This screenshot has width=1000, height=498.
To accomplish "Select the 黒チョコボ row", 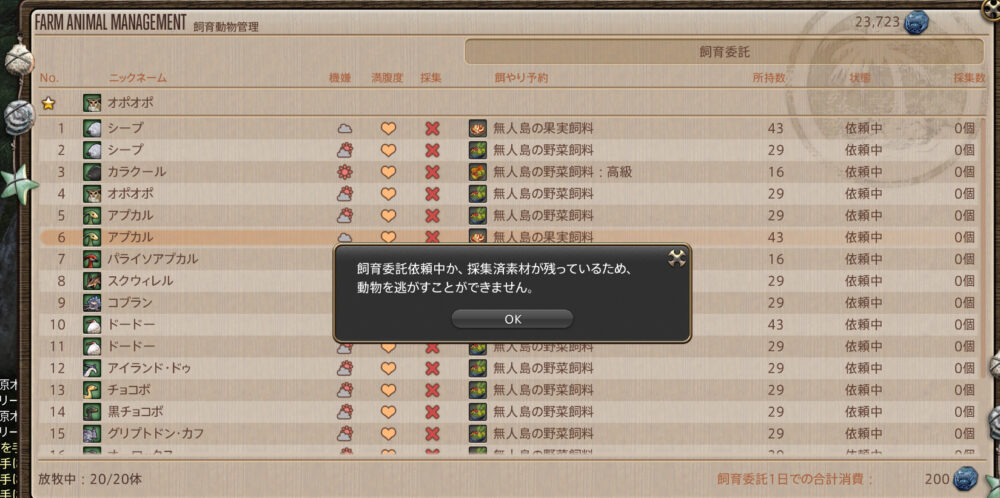I will coord(508,412).
